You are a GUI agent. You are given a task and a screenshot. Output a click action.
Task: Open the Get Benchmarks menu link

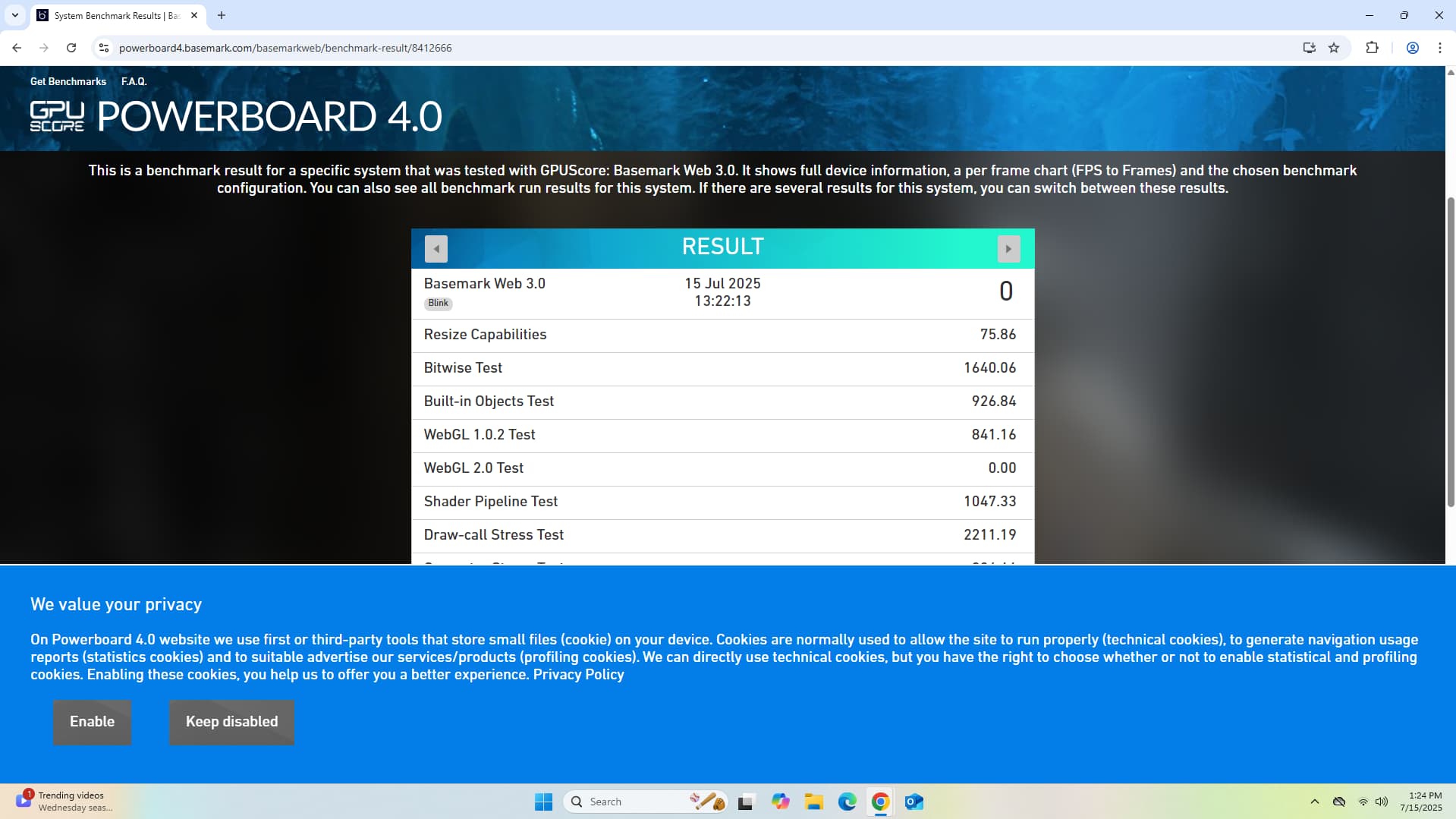[x=68, y=81]
